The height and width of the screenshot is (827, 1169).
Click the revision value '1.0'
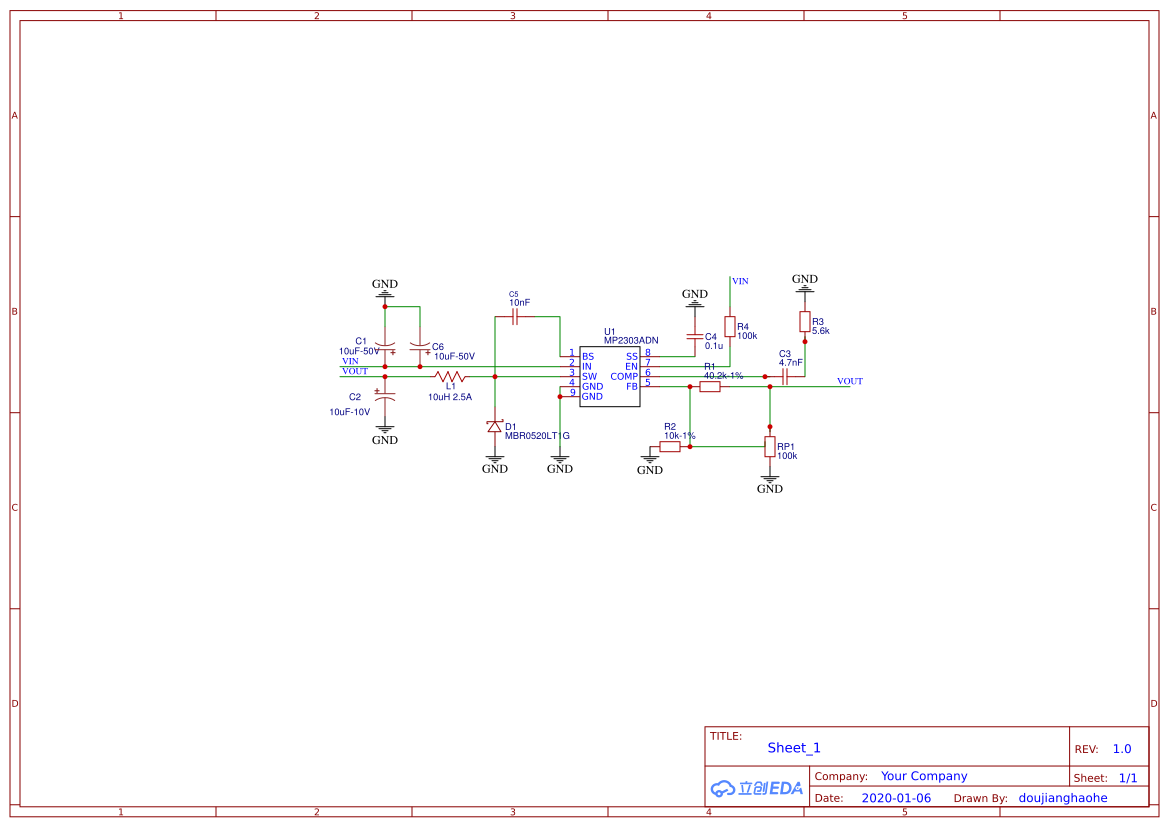[1122, 749]
